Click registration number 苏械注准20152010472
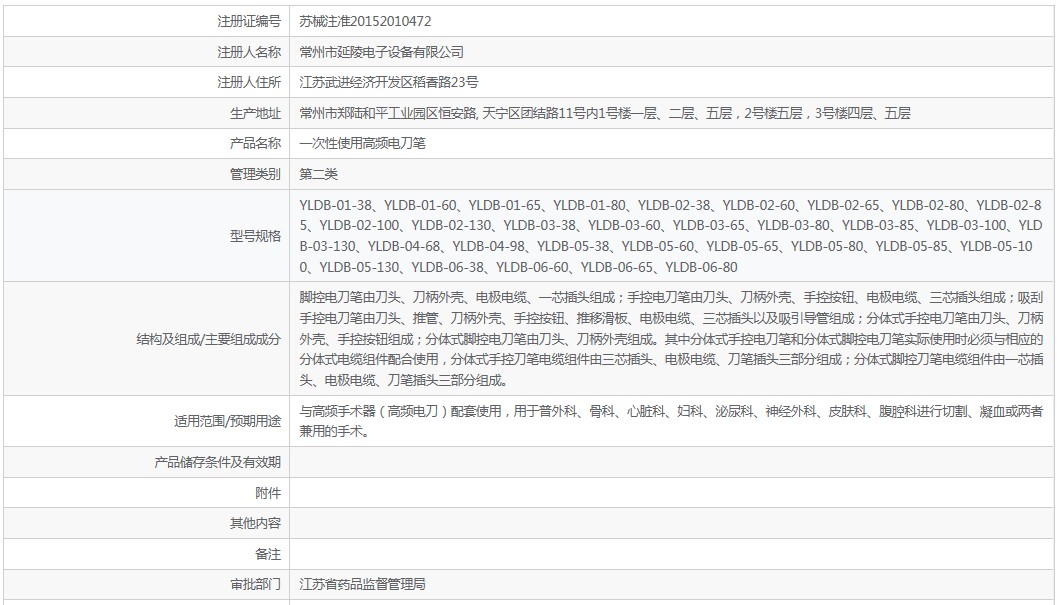The height and width of the screenshot is (605, 1057). coord(365,21)
